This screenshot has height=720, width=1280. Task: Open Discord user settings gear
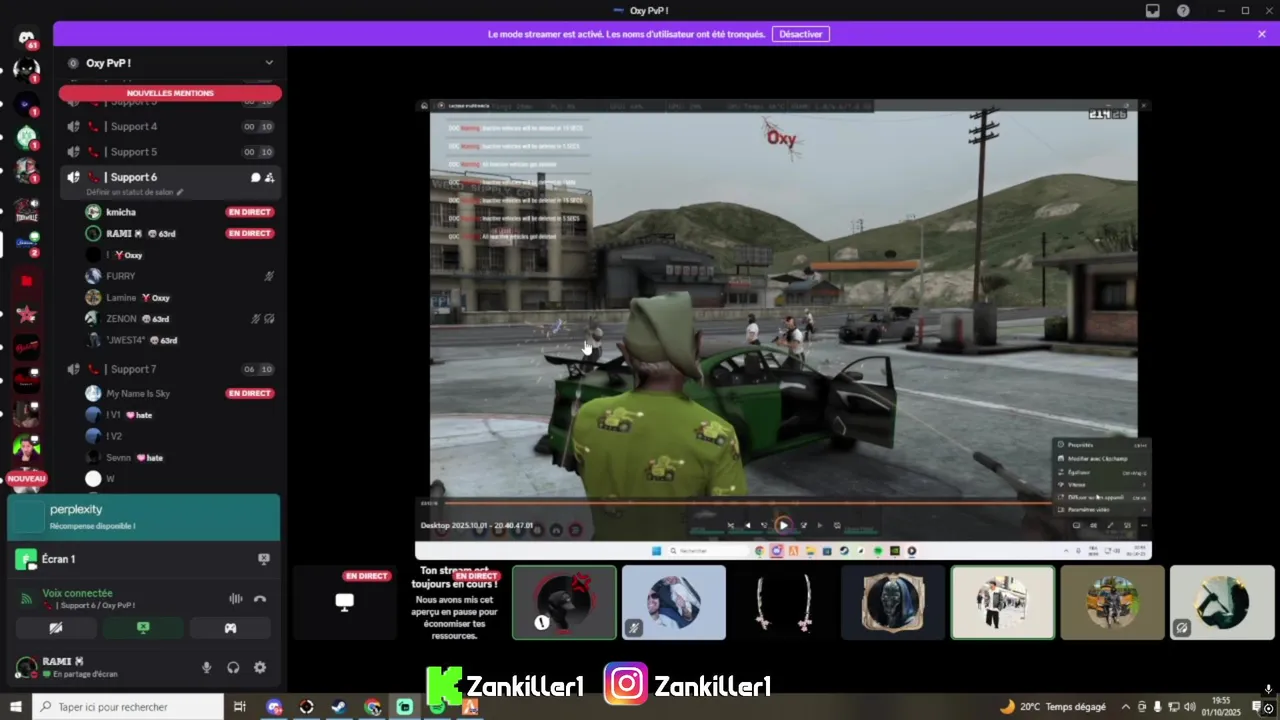(260, 668)
